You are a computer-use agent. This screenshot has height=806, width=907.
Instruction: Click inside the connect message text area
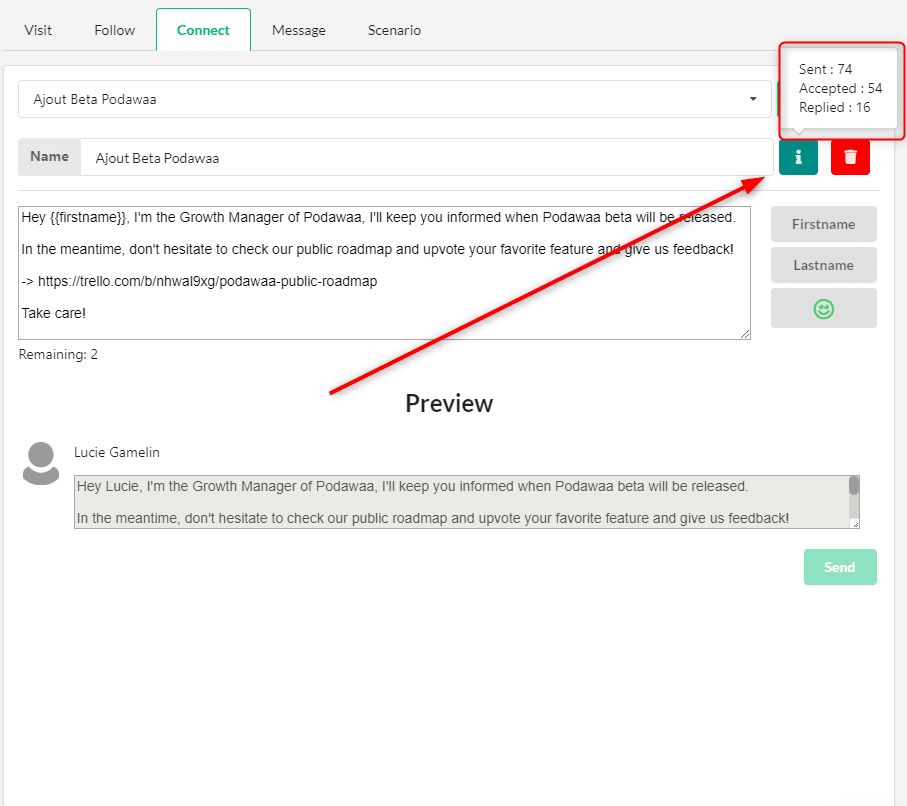(384, 273)
